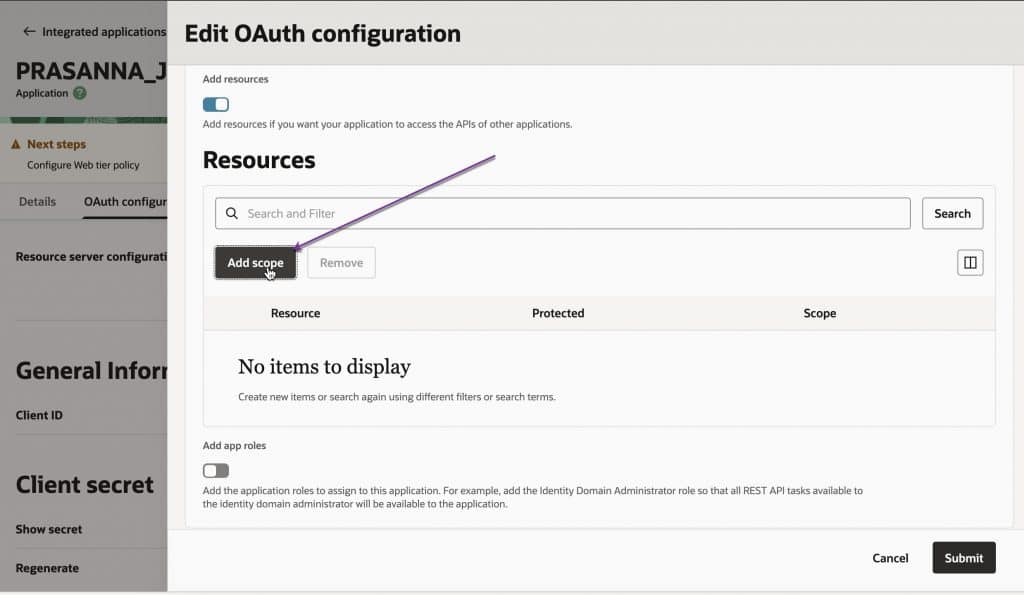Click the Search button
1024x595 pixels.
coord(952,213)
